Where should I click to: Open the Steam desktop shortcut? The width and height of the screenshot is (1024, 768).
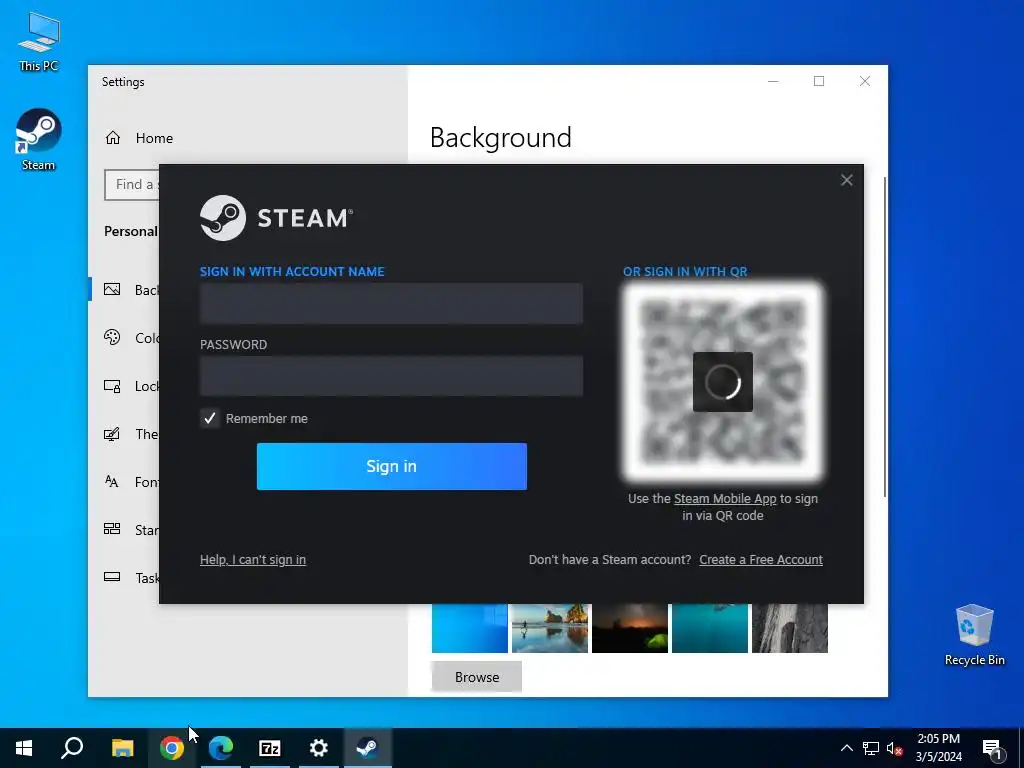39,140
